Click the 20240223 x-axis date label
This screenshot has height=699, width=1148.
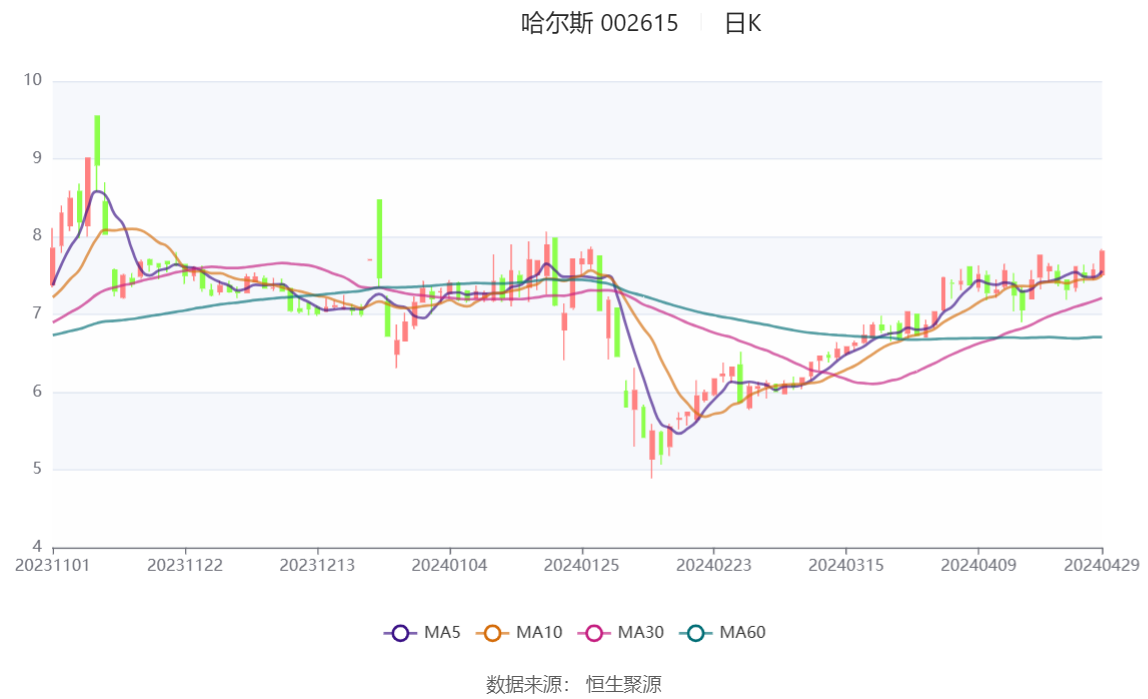point(714,566)
